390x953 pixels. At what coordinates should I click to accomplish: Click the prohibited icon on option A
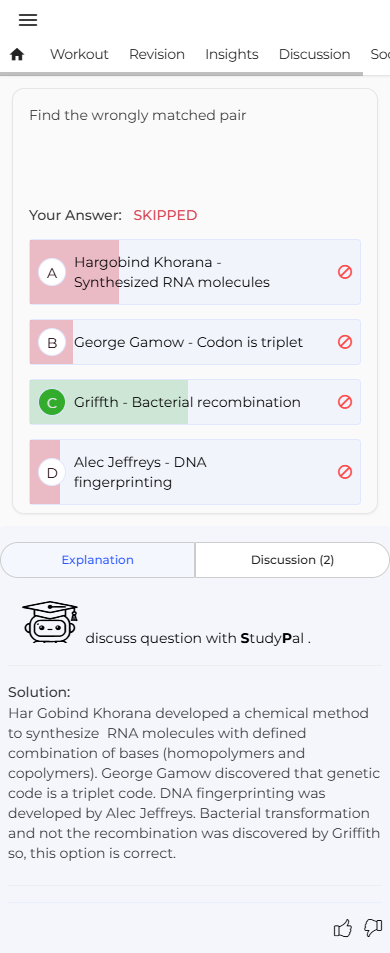[345, 272]
